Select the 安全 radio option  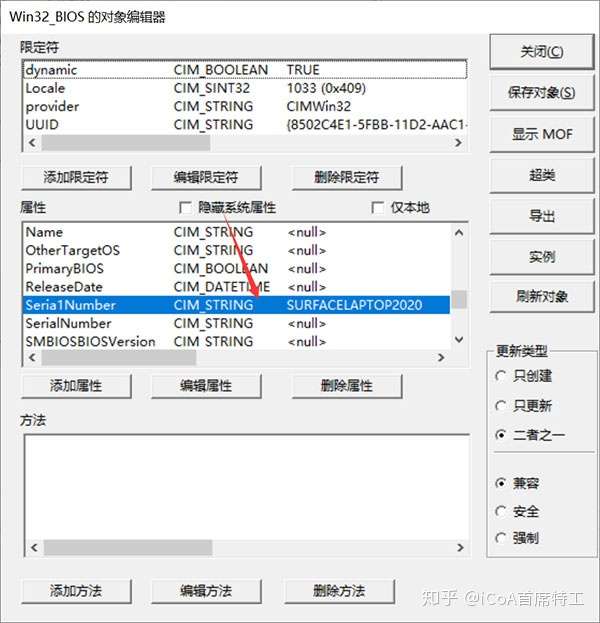point(501,511)
